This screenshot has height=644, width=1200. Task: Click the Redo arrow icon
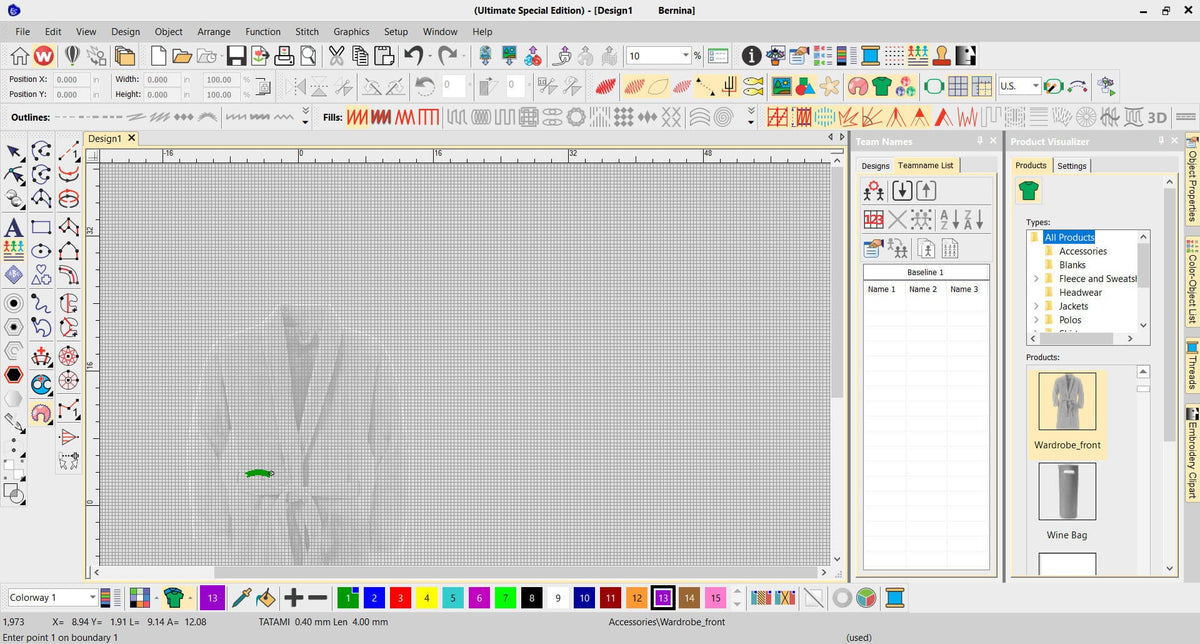(448, 56)
